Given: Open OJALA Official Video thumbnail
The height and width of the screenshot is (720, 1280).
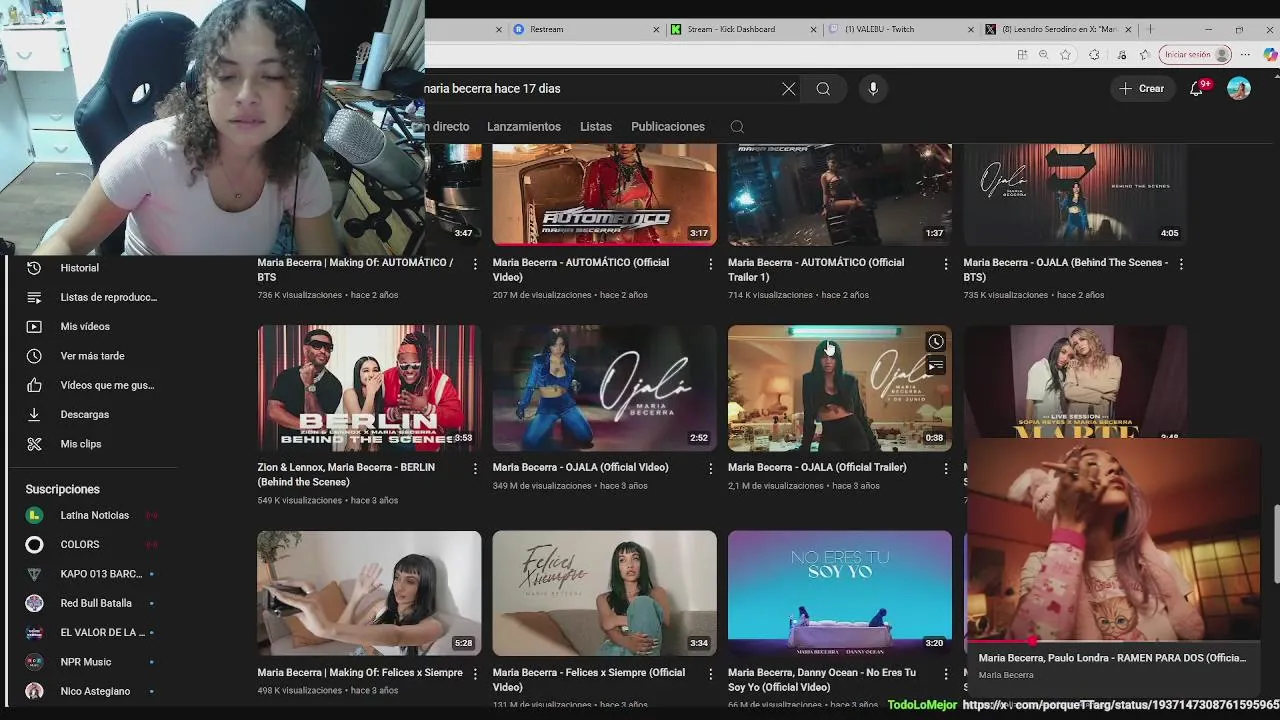Looking at the screenshot, I should click(604, 388).
